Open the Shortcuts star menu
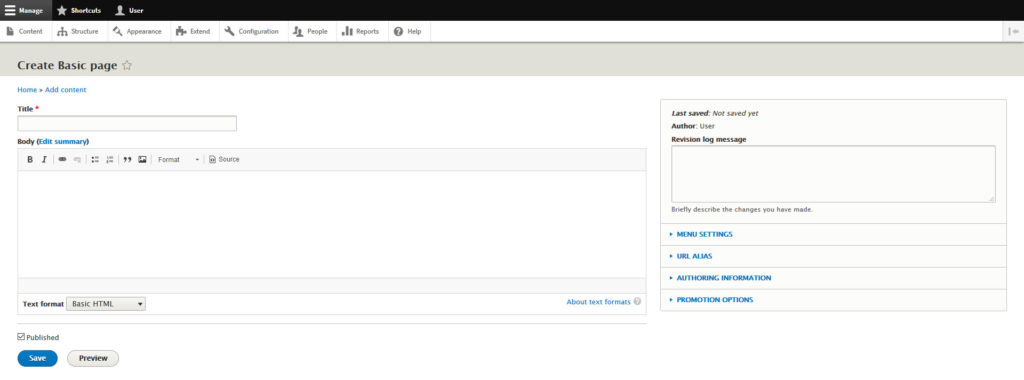This screenshot has height=380, width=1024. click(79, 10)
